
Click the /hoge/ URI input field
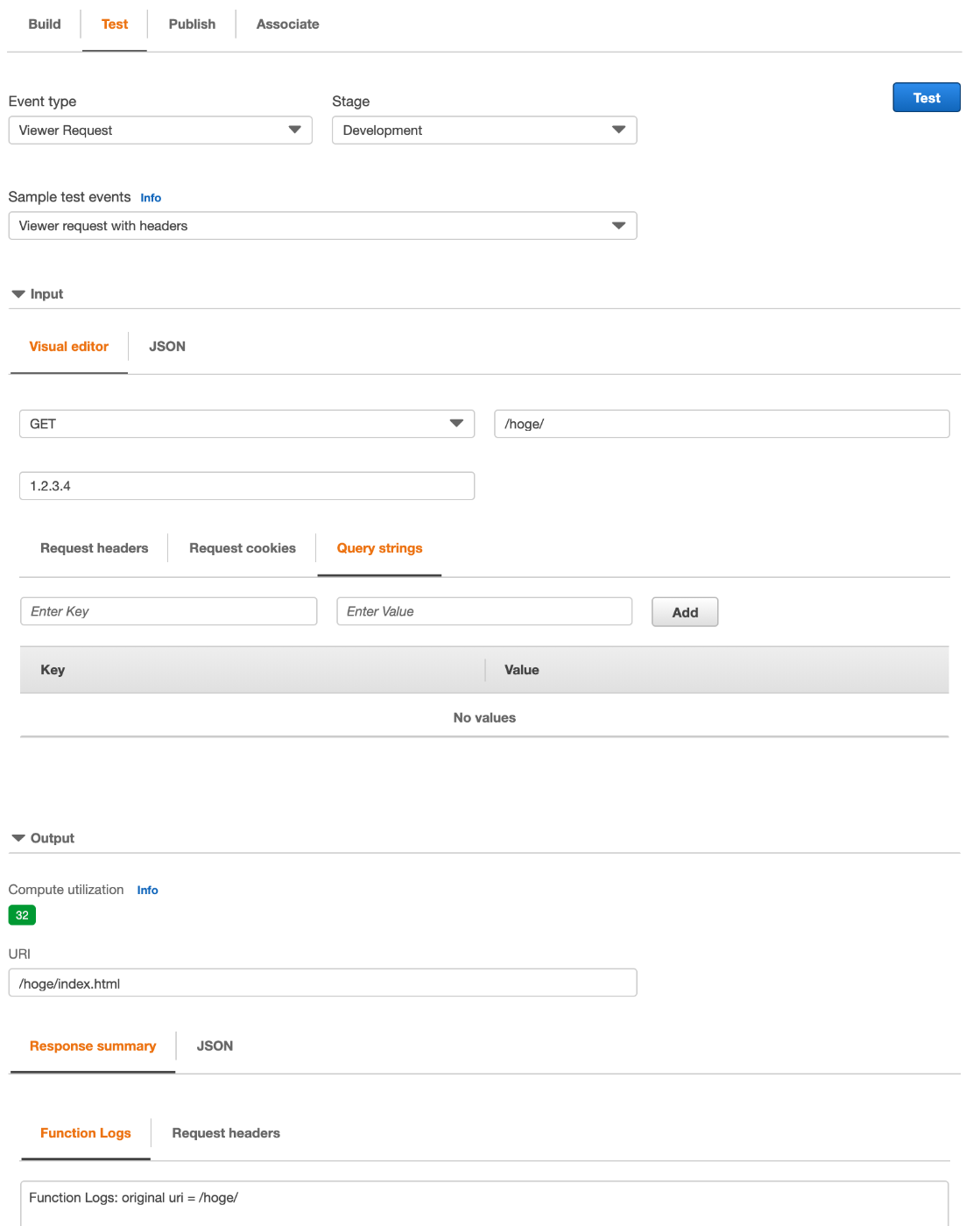722,424
